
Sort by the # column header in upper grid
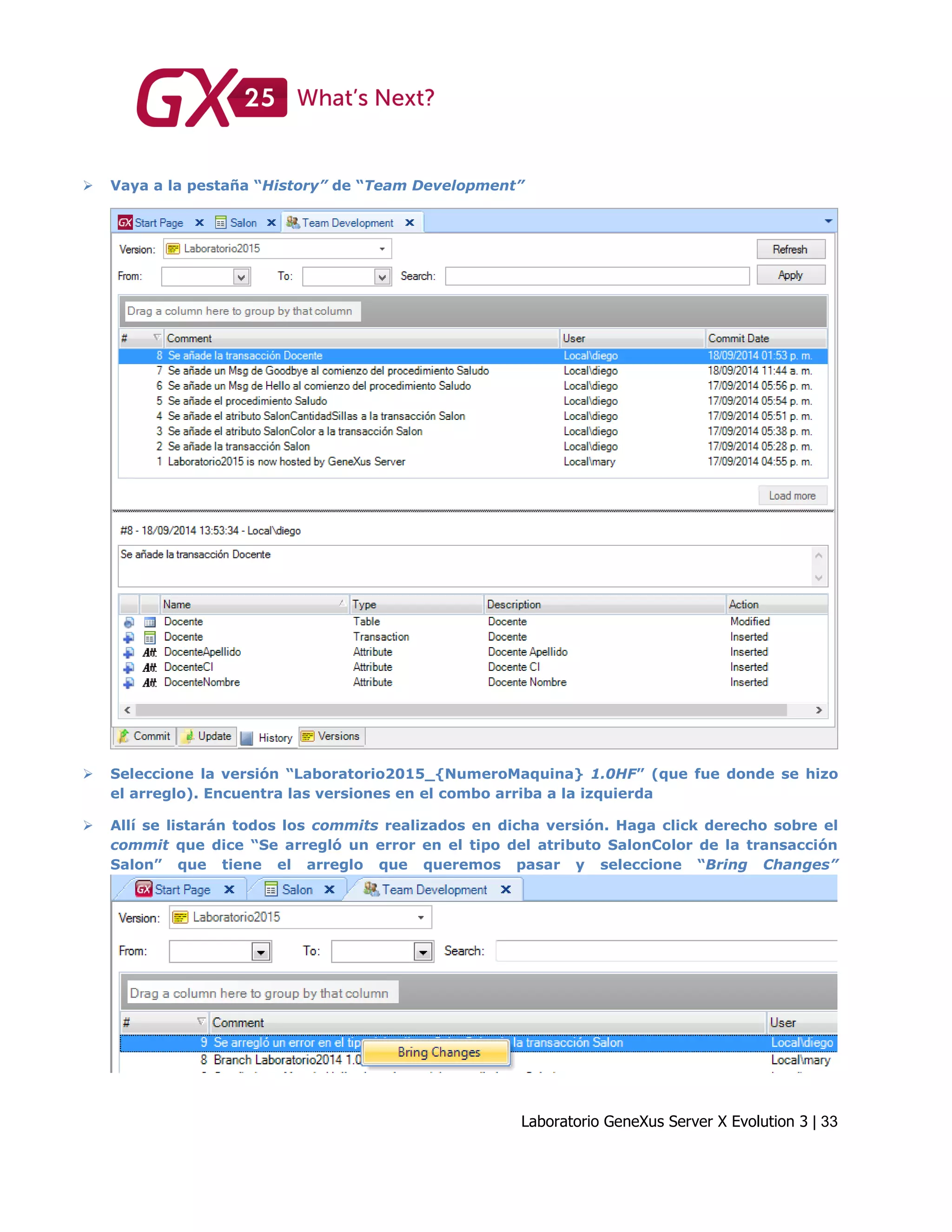click(x=141, y=338)
